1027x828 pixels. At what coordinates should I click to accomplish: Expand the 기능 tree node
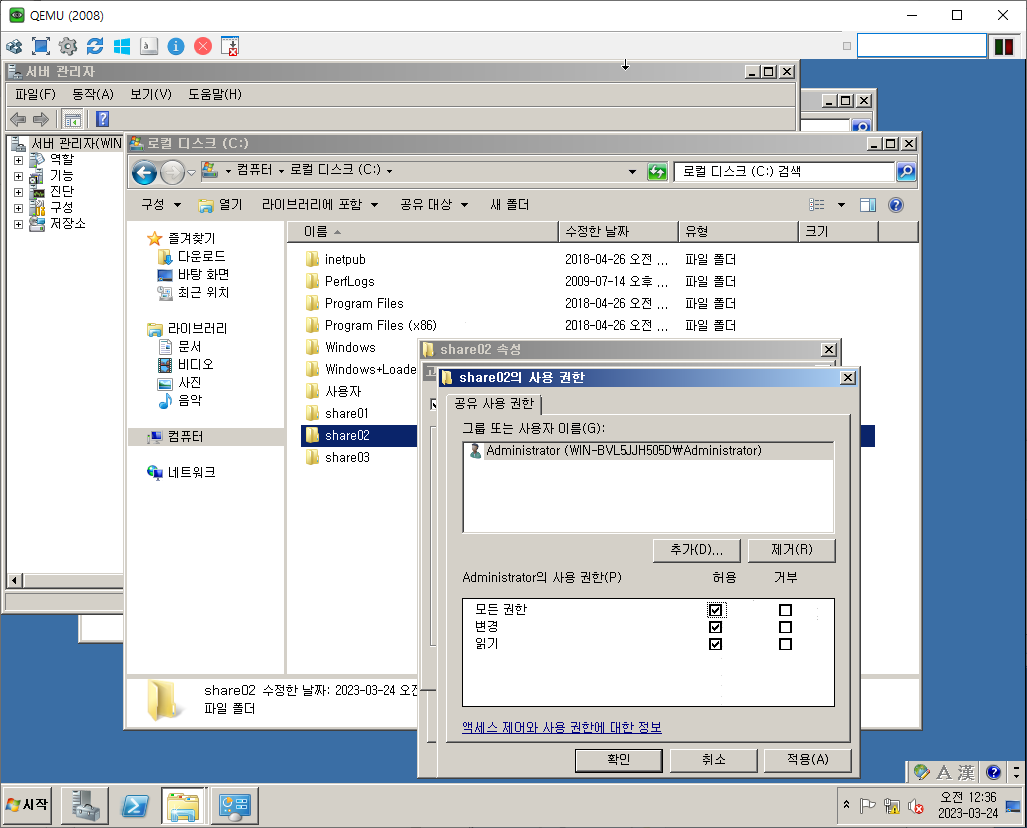(x=18, y=176)
